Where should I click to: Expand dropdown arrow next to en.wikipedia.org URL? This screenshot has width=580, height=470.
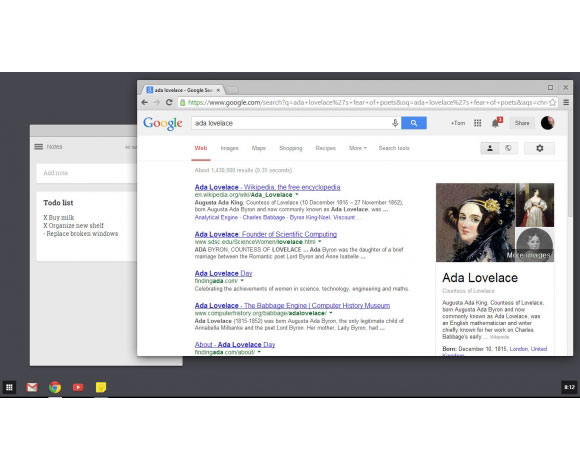(x=297, y=195)
